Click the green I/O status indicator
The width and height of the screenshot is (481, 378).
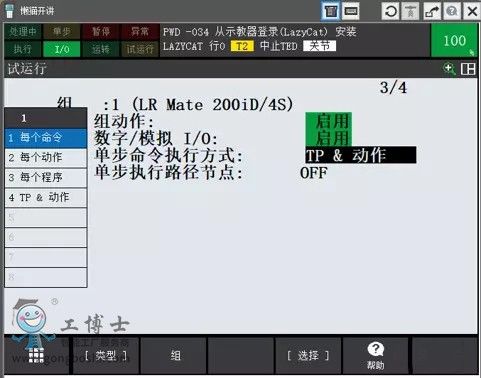pyautogui.click(x=62, y=49)
